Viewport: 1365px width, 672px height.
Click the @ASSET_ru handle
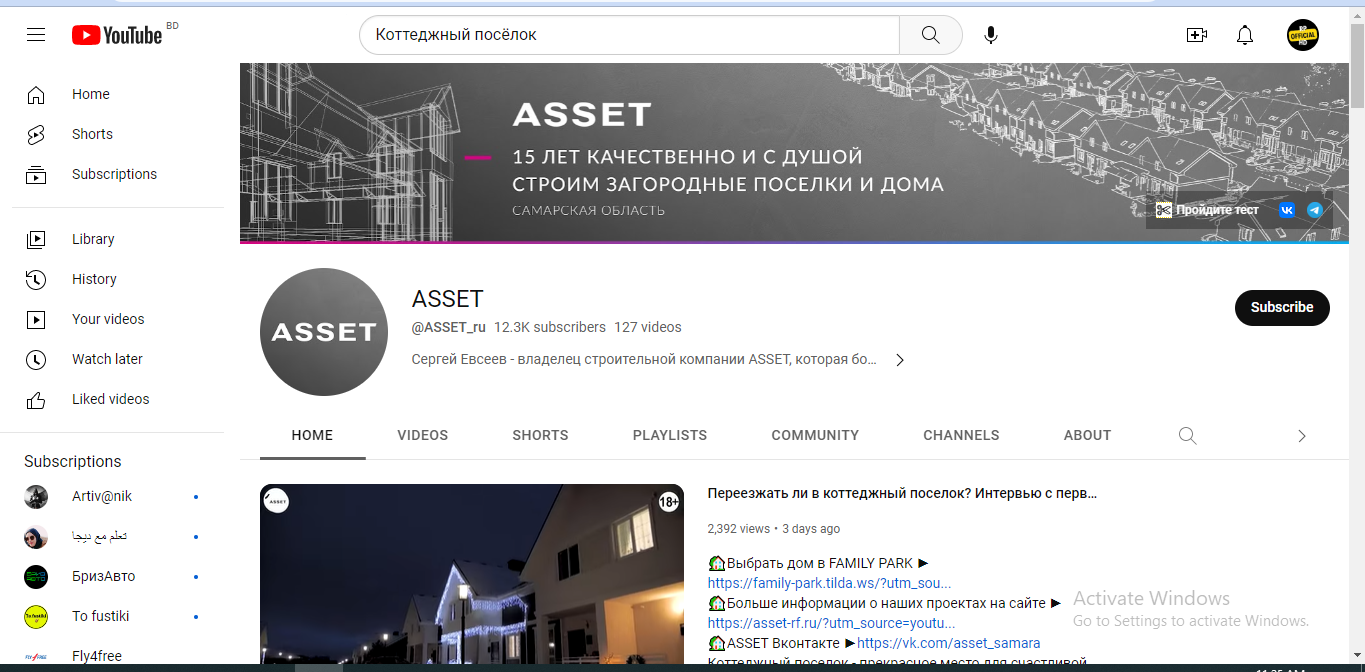[449, 327]
